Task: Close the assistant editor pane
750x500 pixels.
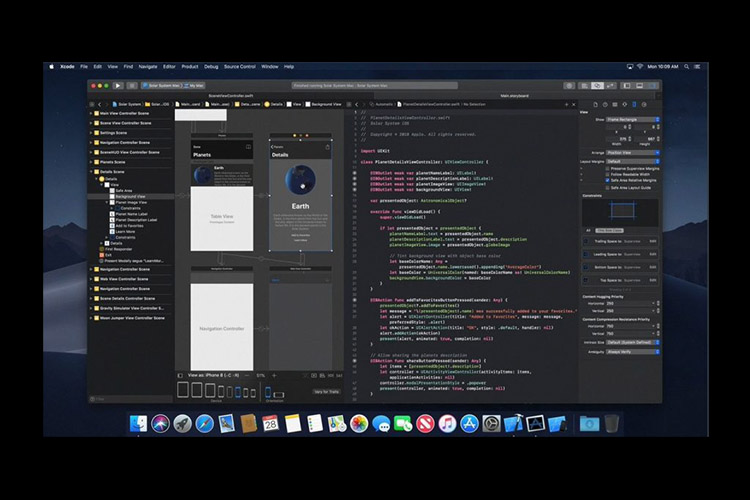Action: point(574,104)
